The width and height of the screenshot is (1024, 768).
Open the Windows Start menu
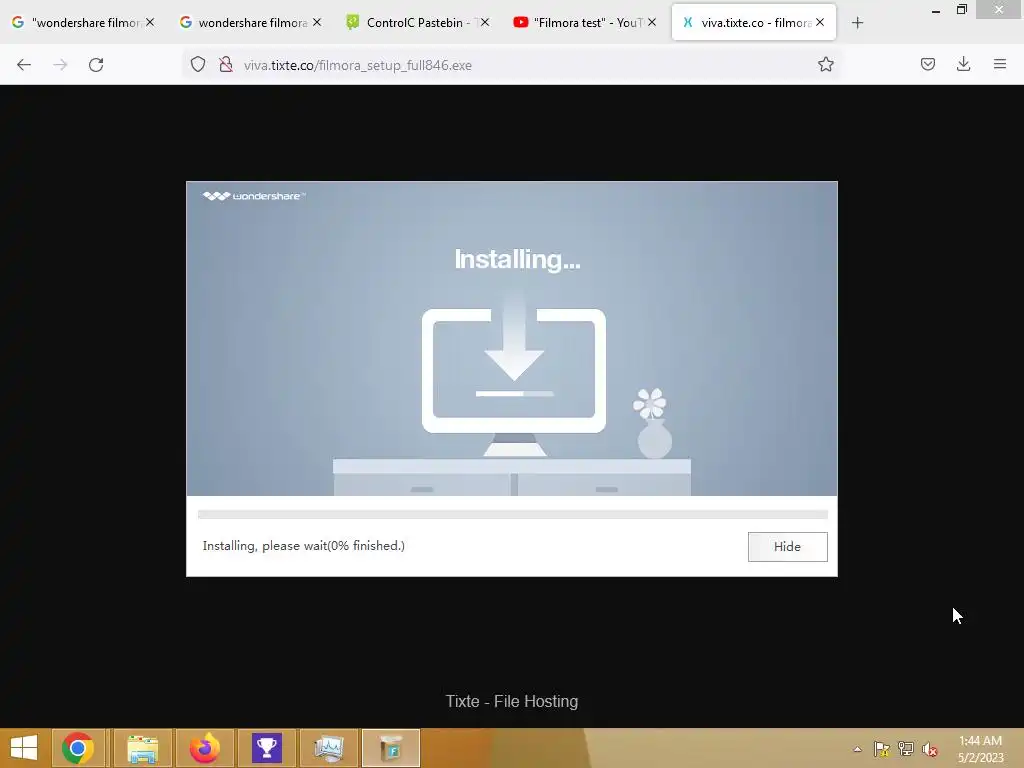pyautogui.click(x=24, y=748)
